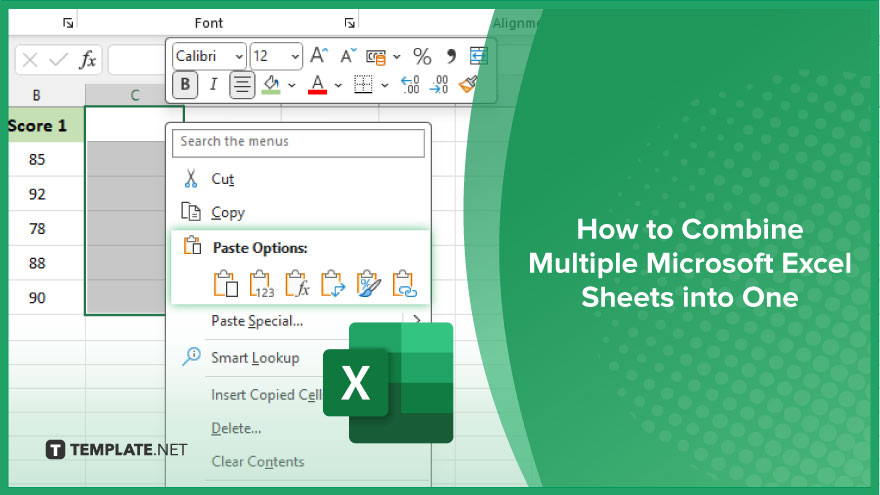
Task: Click the Paste Formatting icon
Action: 368,283
